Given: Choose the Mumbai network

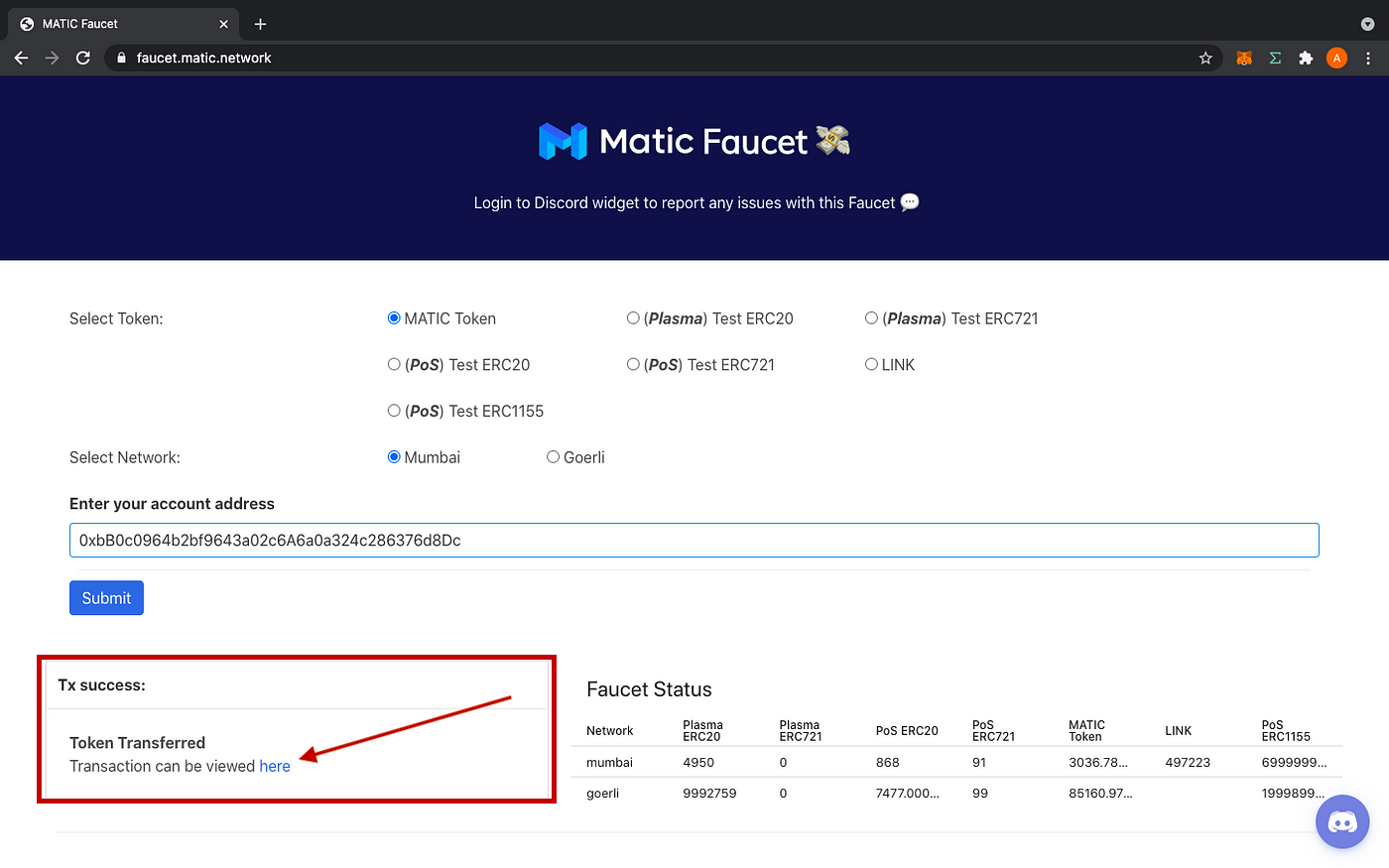Looking at the screenshot, I should pyautogui.click(x=394, y=457).
